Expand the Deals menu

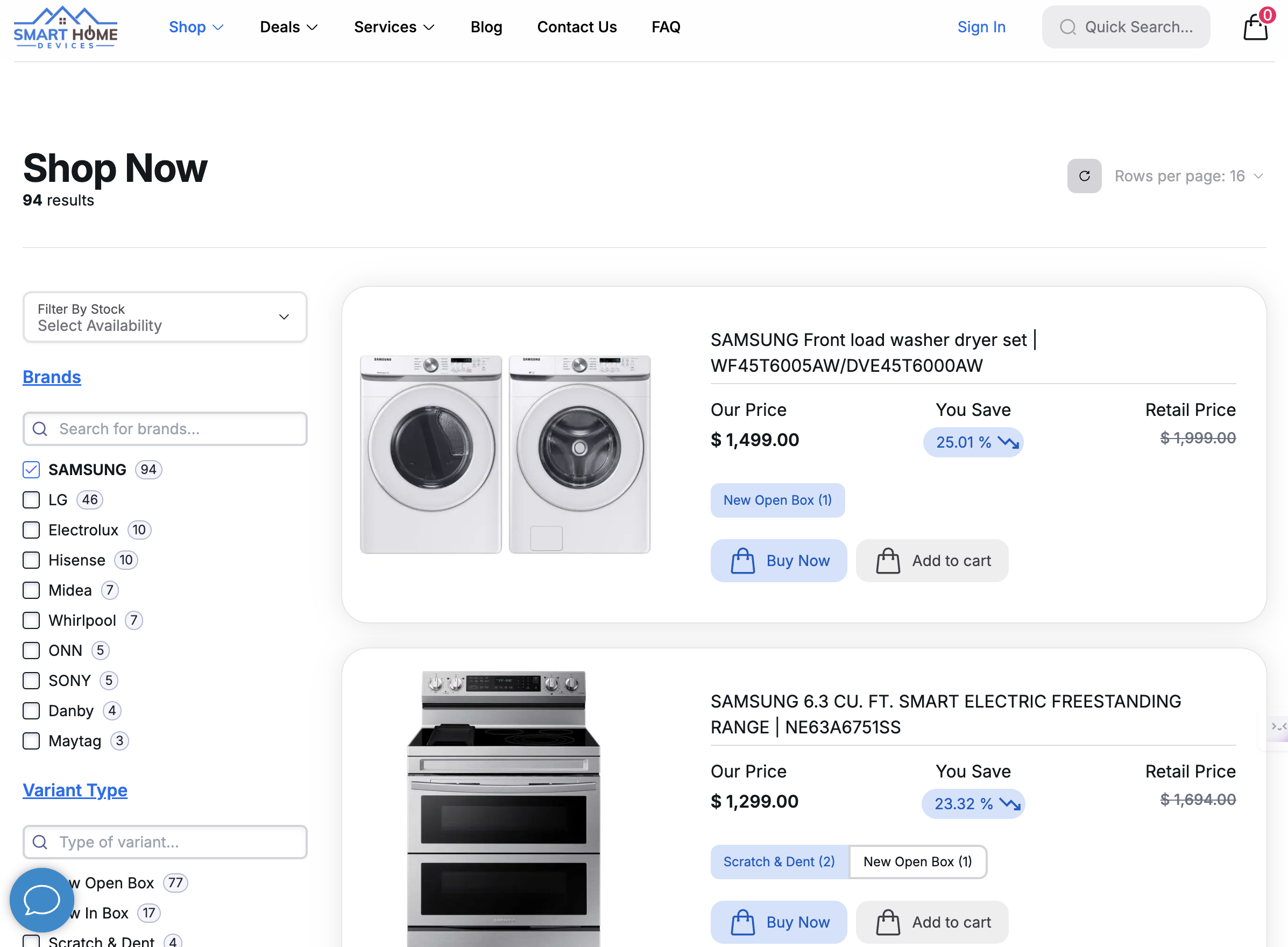point(288,27)
